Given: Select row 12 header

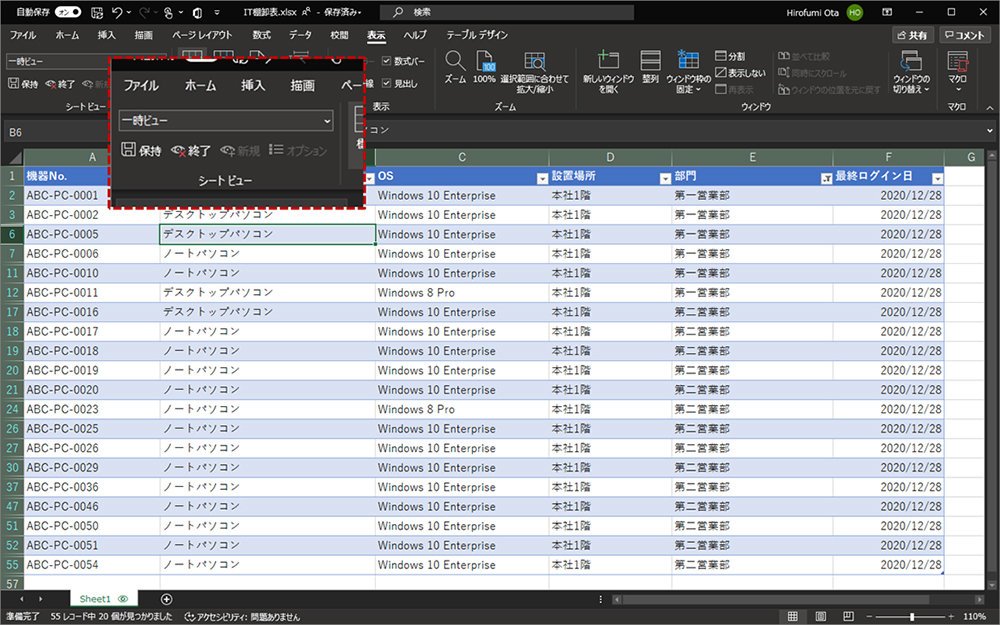Looking at the screenshot, I should tap(12, 293).
